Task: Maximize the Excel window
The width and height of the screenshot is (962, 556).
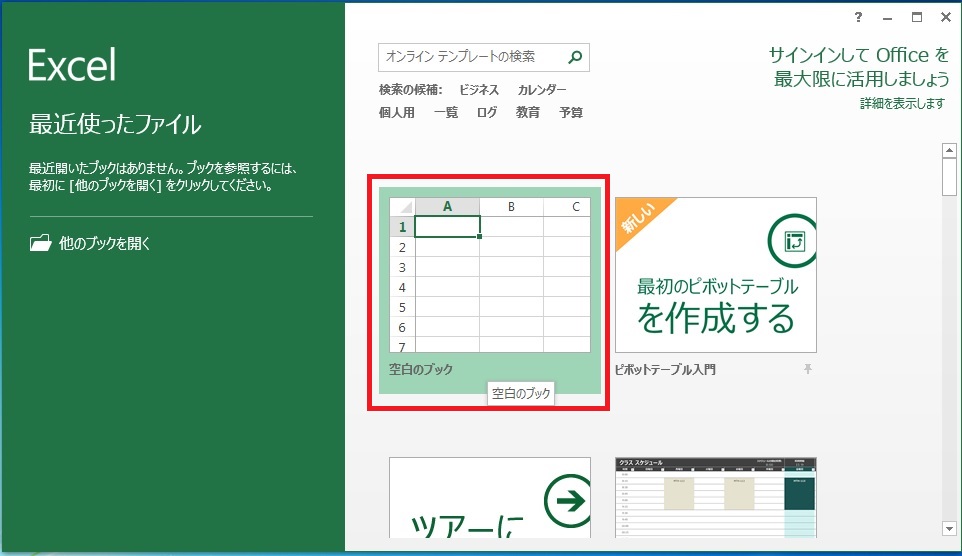Action: (917, 17)
